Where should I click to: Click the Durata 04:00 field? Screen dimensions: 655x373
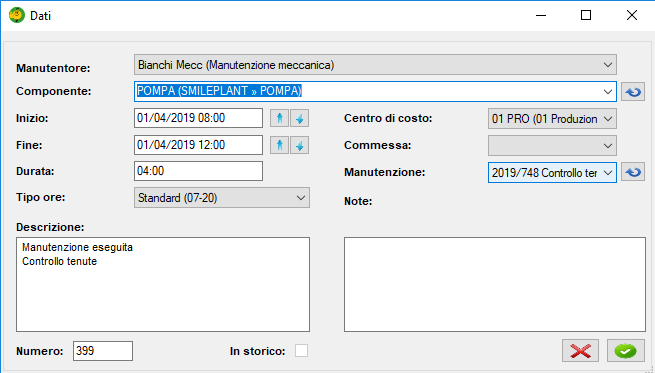[x=198, y=171]
